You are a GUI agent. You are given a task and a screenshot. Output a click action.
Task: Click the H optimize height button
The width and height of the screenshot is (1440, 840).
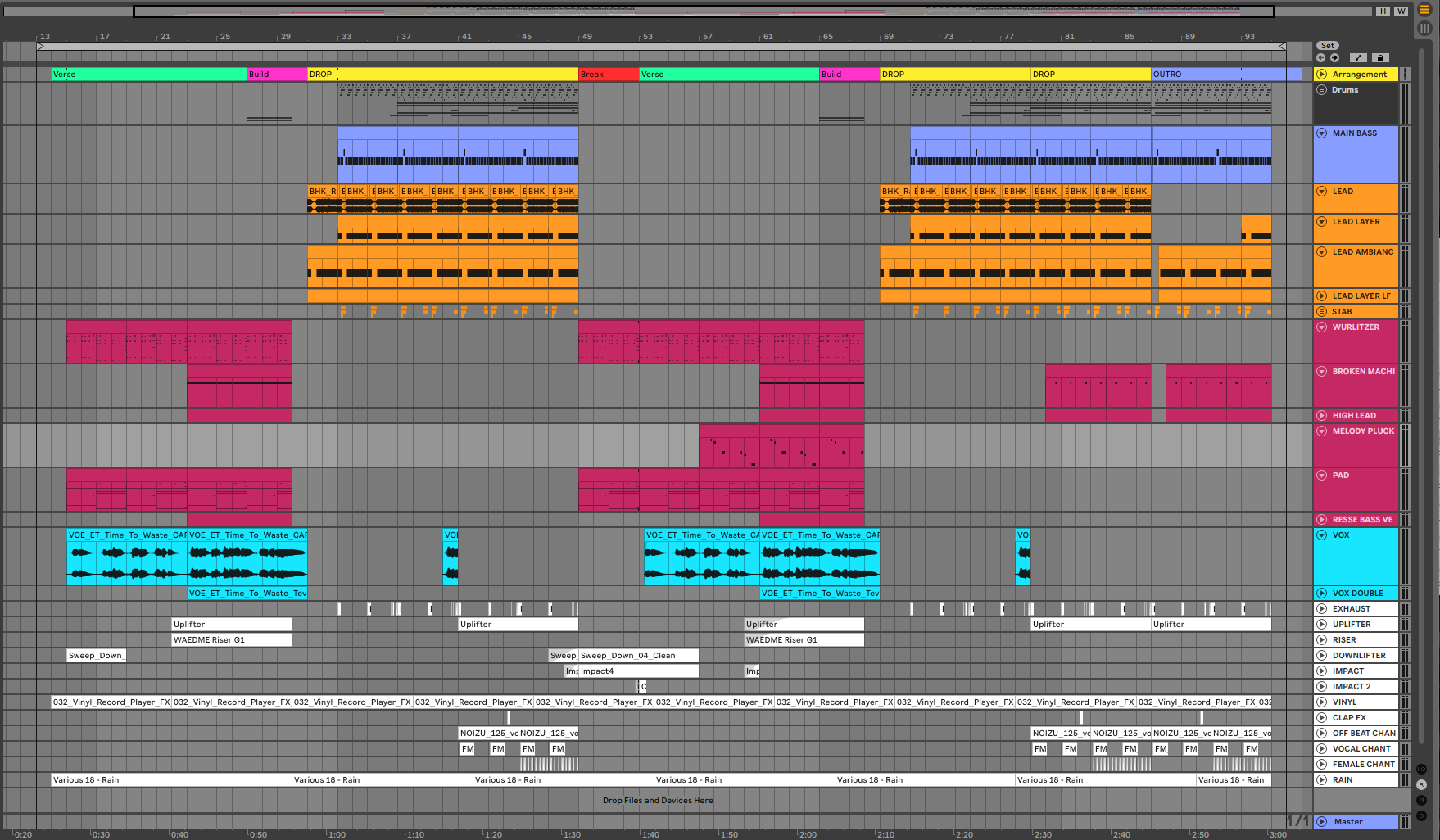coord(1383,11)
